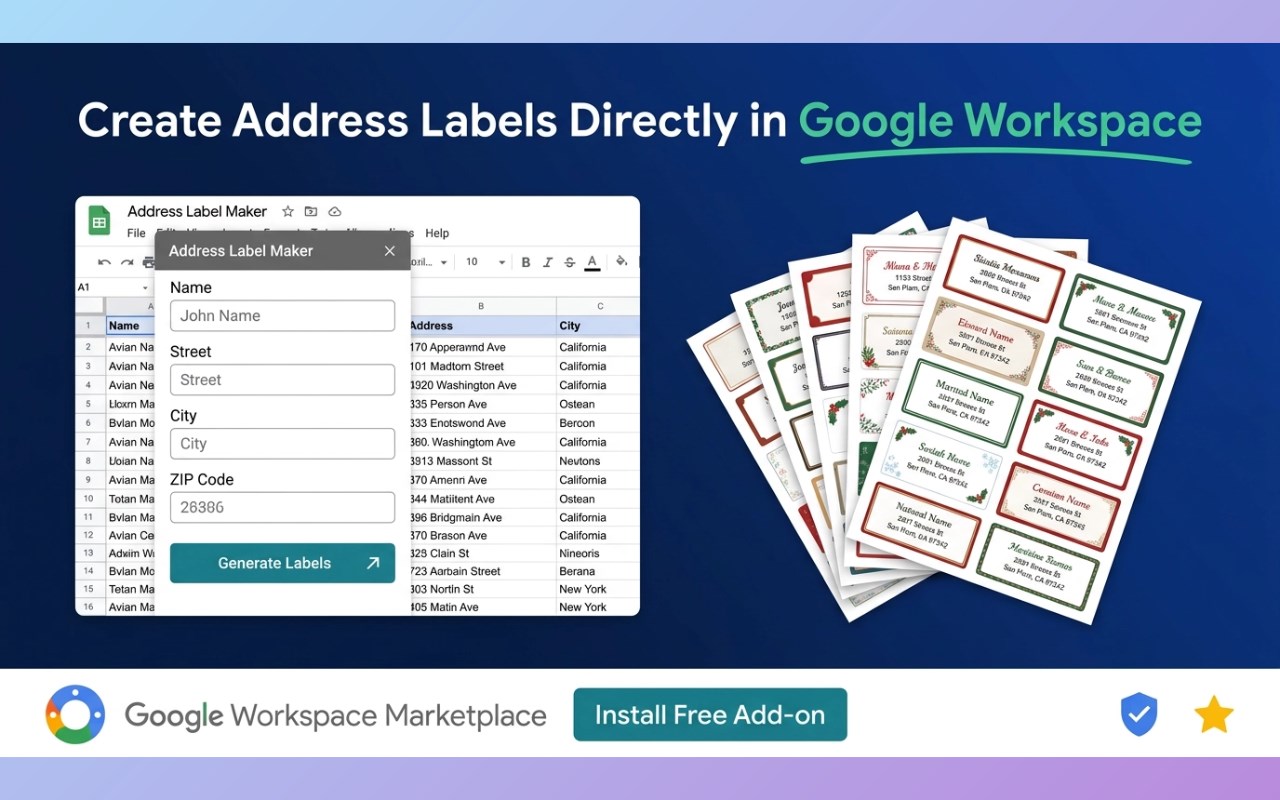Select the "723 Aarbain Street" cell
This screenshot has height=800, width=1280.
click(x=482, y=571)
